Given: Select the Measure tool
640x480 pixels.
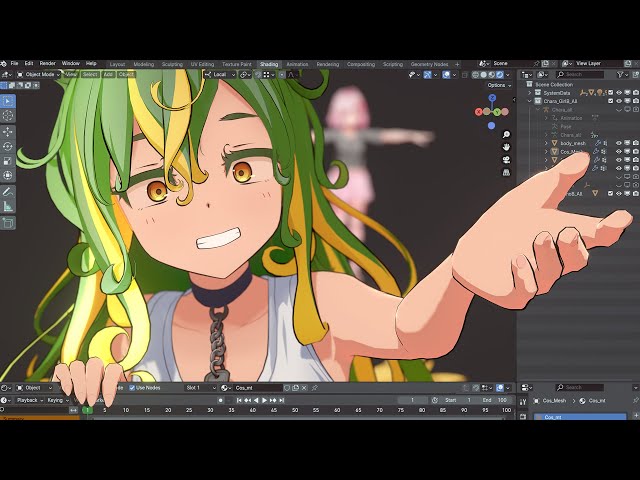Looking at the screenshot, I should 8,207.
